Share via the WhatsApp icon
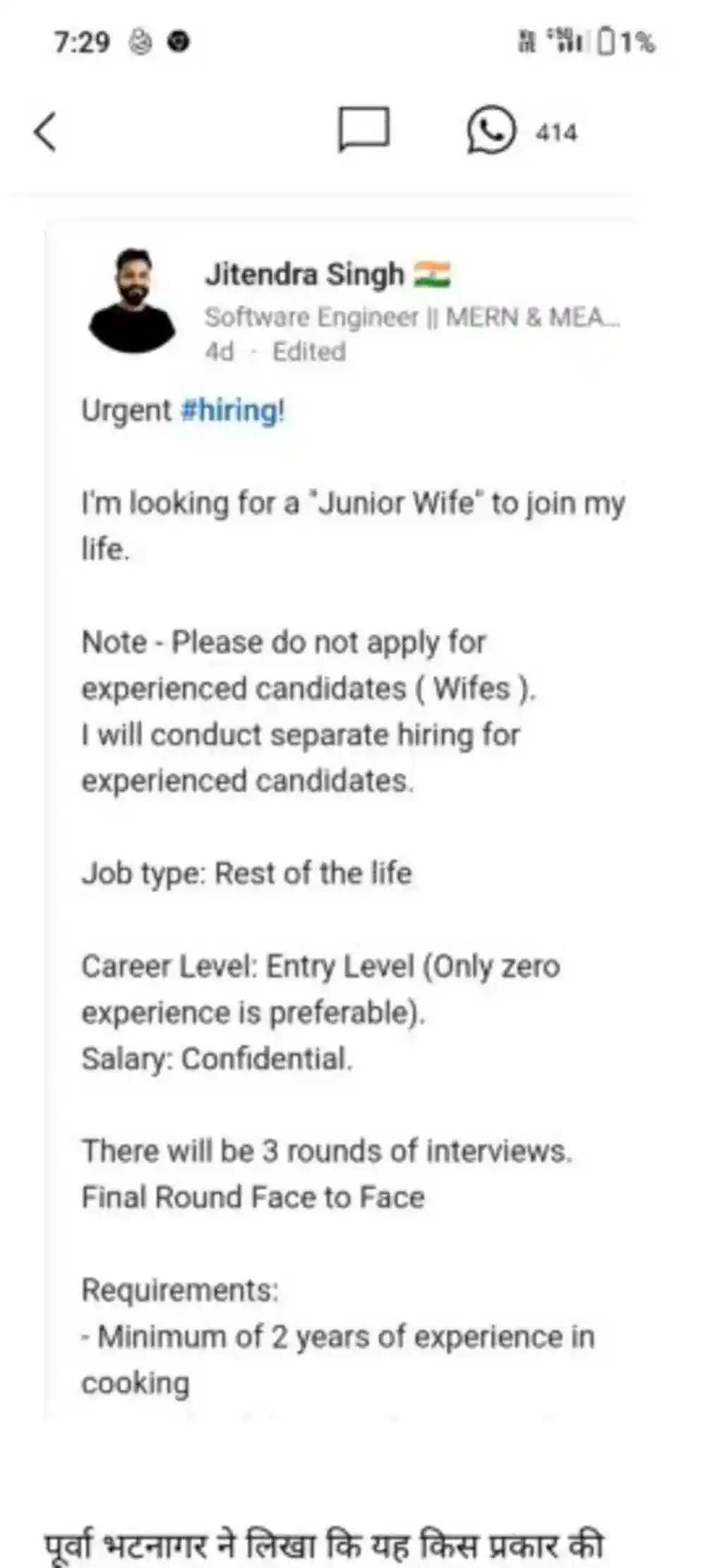The width and height of the screenshot is (706, 1568). [491, 130]
